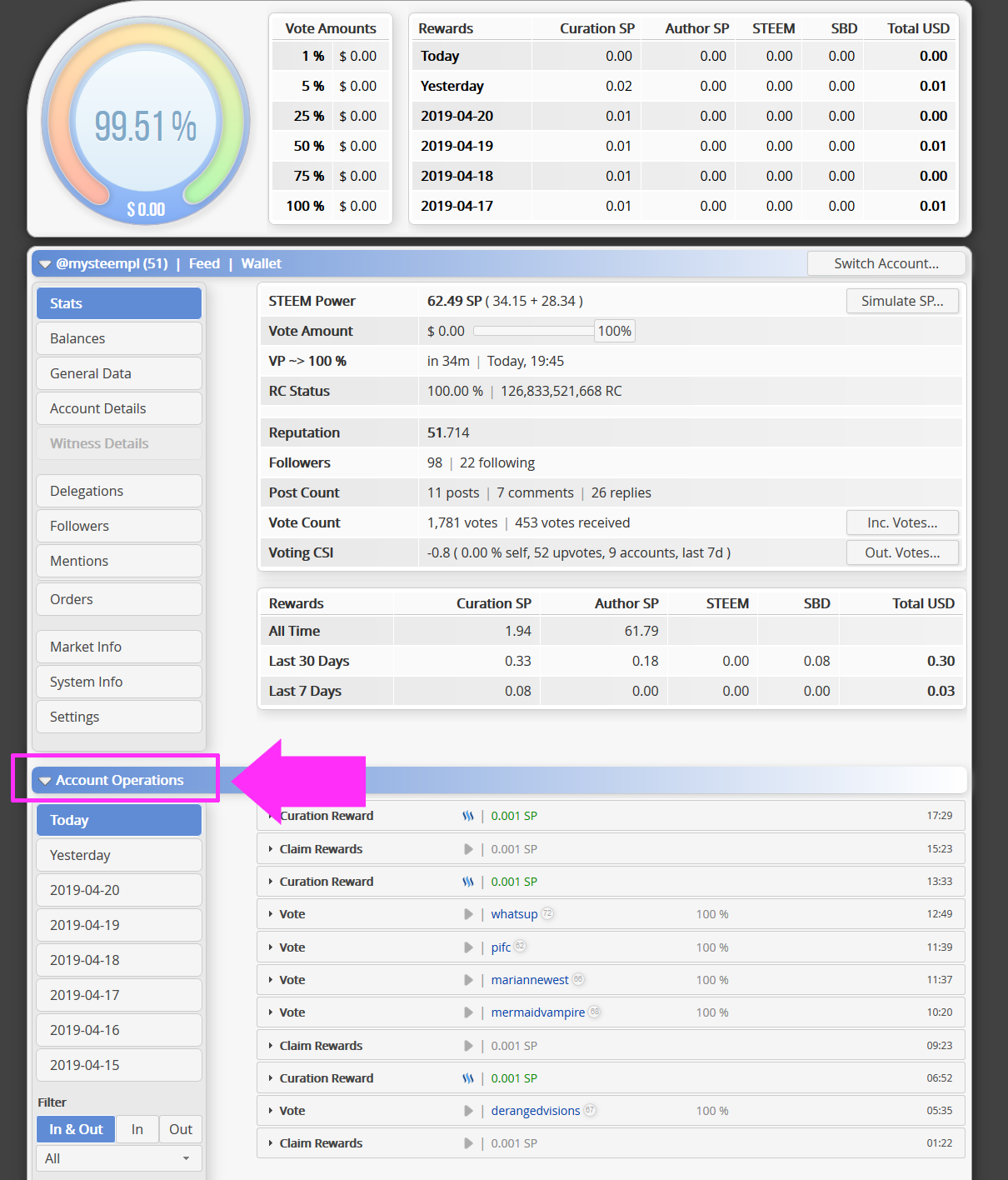Expand the Vote operation for whatsup

[271, 914]
